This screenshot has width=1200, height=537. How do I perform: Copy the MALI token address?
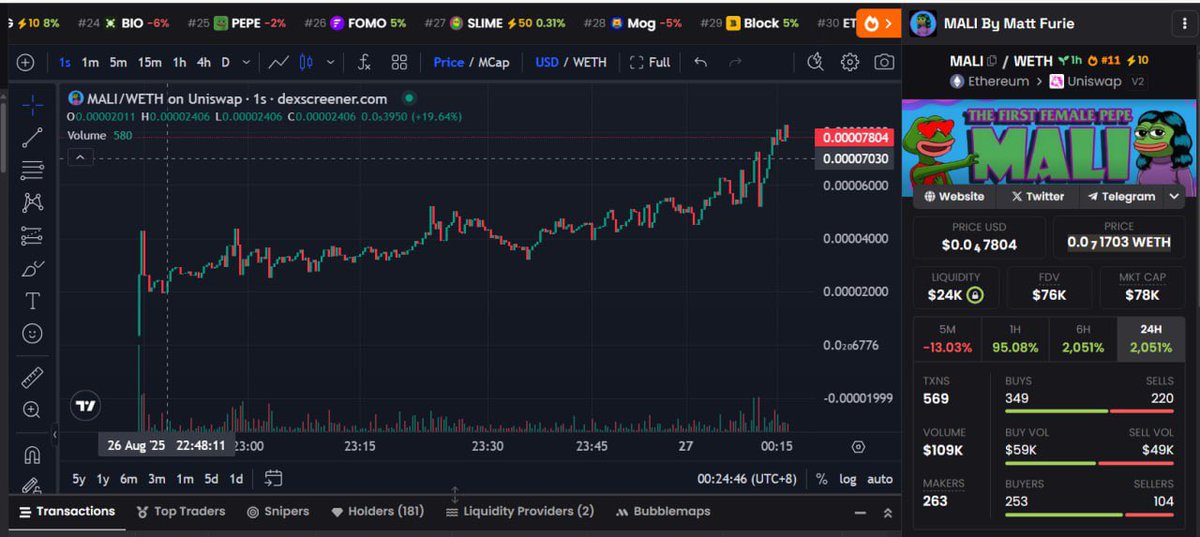pos(992,62)
